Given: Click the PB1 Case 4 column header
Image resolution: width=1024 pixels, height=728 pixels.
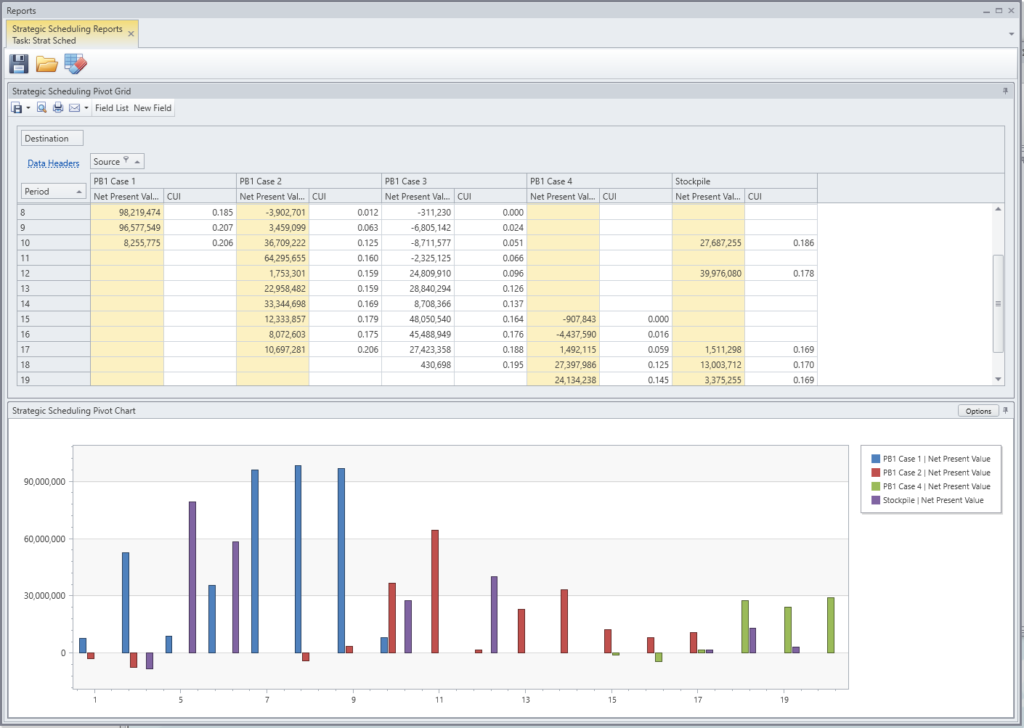Looking at the screenshot, I should click(x=600, y=181).
